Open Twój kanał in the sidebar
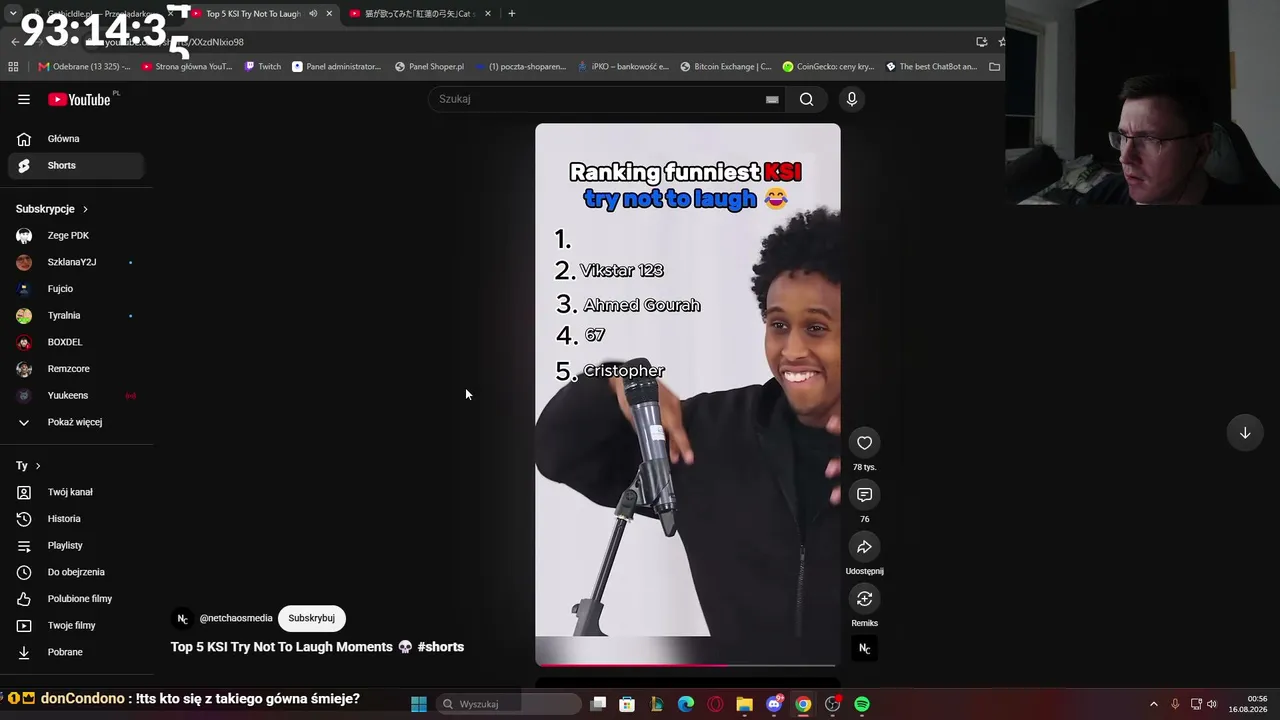 click(x=75, y=492)
